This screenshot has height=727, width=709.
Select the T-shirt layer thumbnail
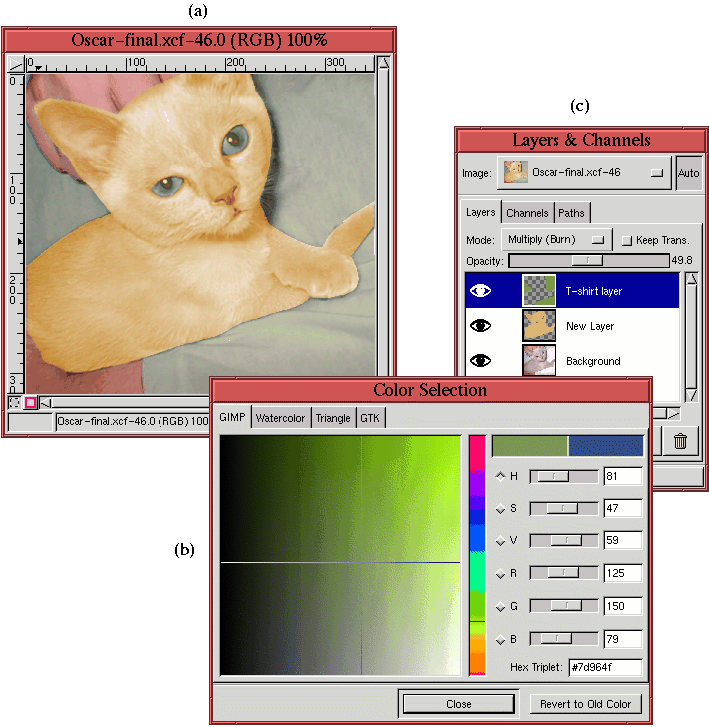coord(538,291)
